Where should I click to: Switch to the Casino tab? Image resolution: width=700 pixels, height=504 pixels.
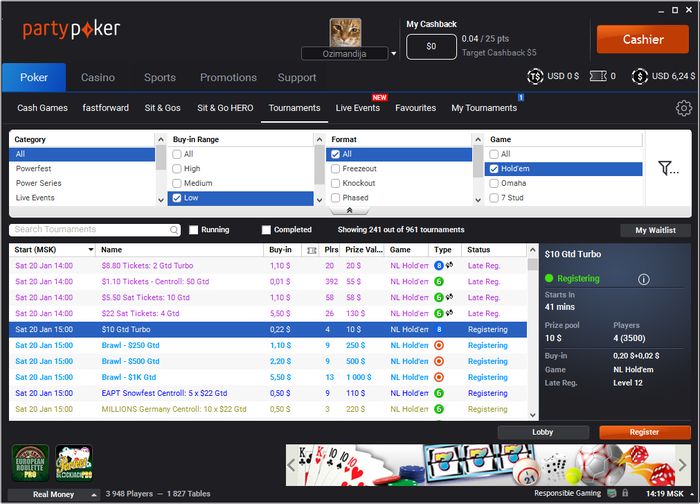click(x=98, y=78)
